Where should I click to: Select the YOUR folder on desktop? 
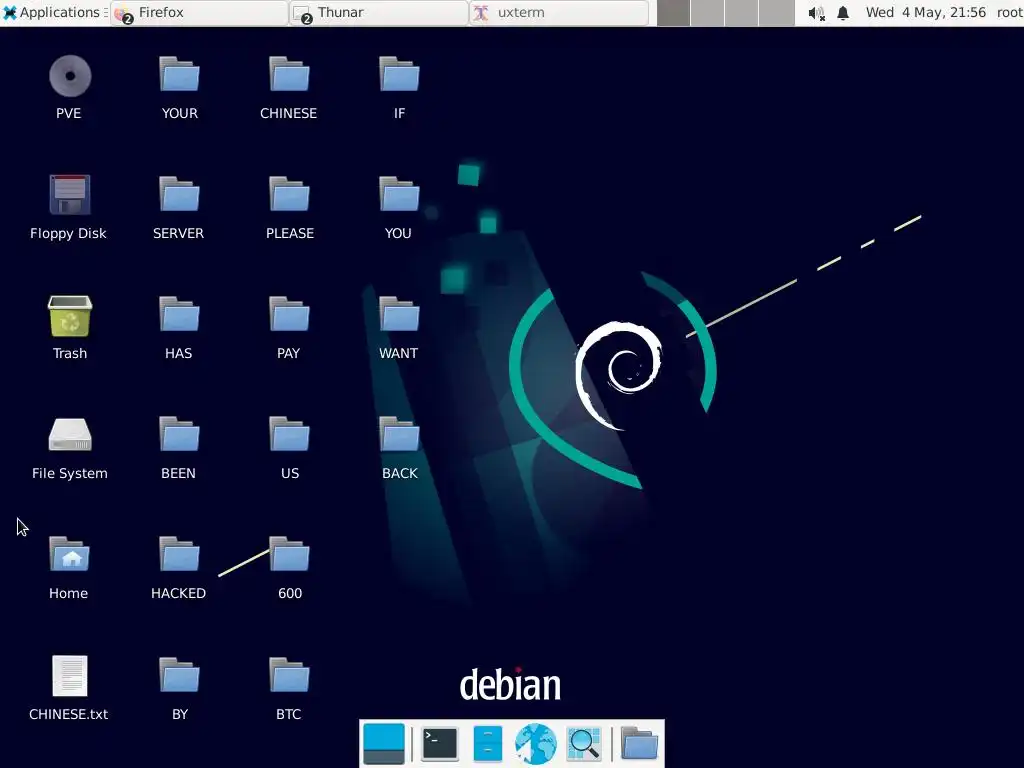point(179,74)
